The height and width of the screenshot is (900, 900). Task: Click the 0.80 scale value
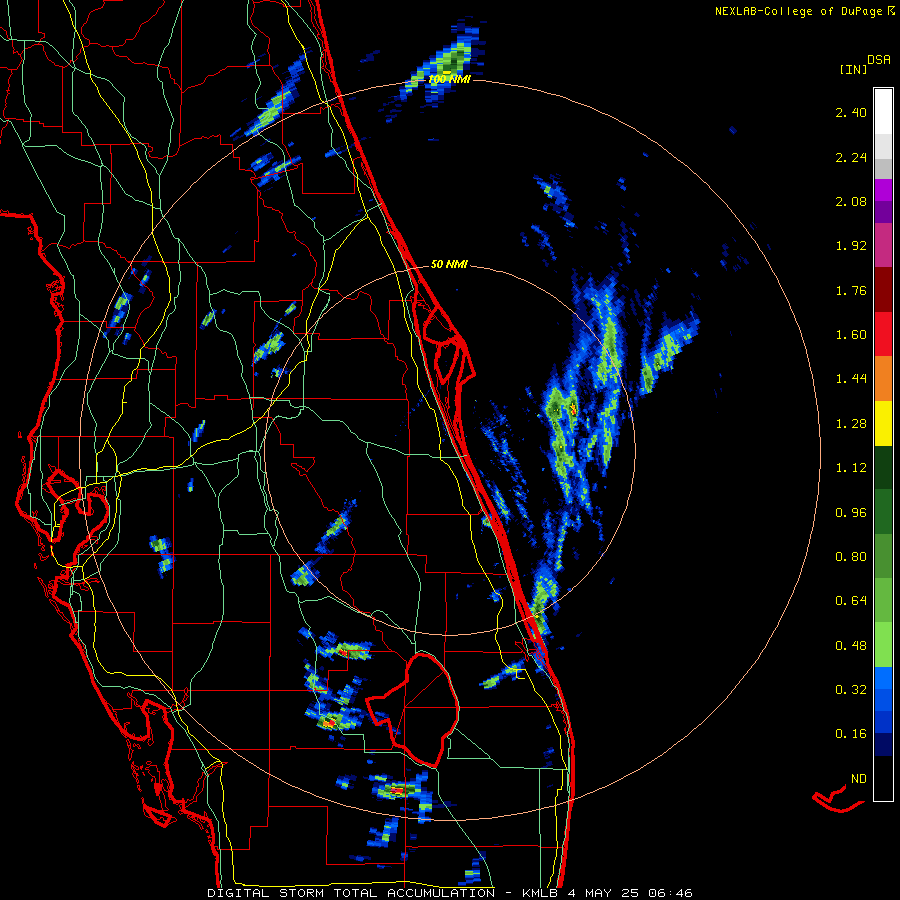pos(851,557)
